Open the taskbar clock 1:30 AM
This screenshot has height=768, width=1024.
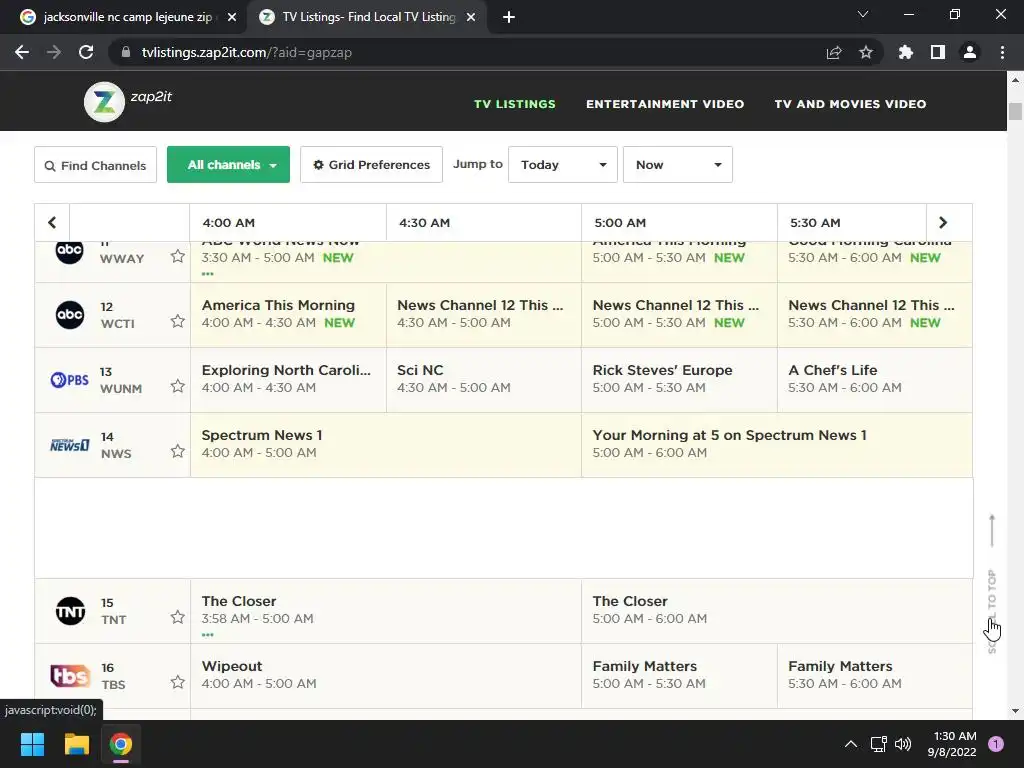coord(952,744)
